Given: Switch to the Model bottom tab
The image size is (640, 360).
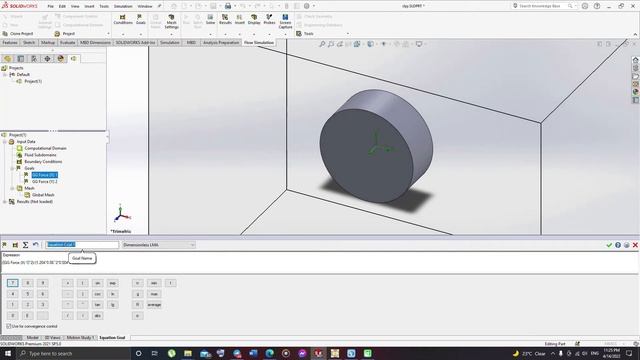Looking at the screenshot, I should 33,338.
